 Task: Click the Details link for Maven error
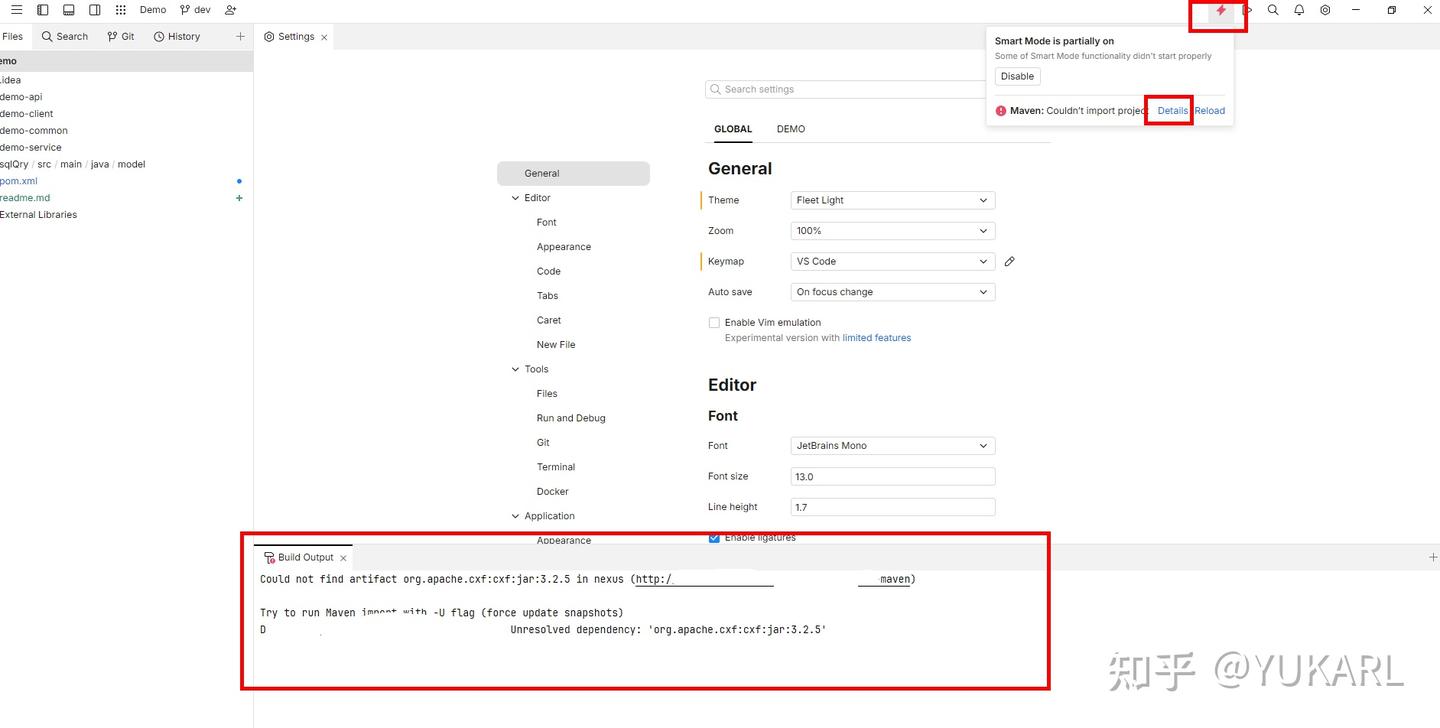click(x=1173, y=111)
